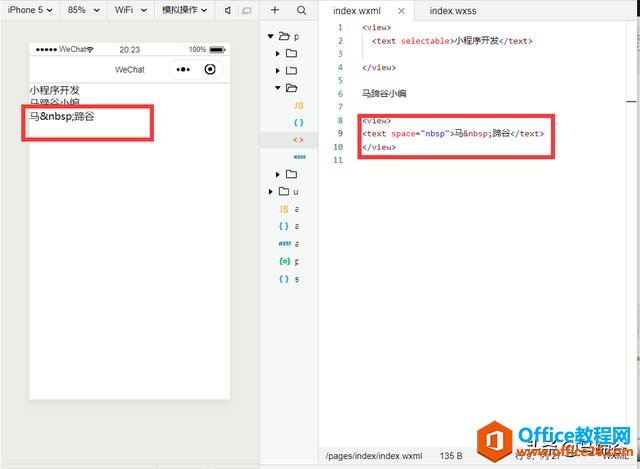Click the <view> tag on line 1
This screenshot has width=640, height=469.
pos(376,28)
